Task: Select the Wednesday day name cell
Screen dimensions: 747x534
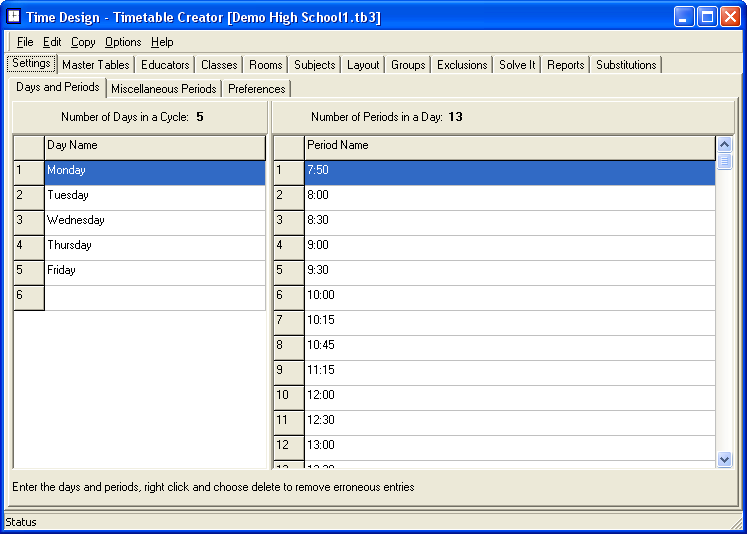Action: pyautogui.click(x=155, y=220)
